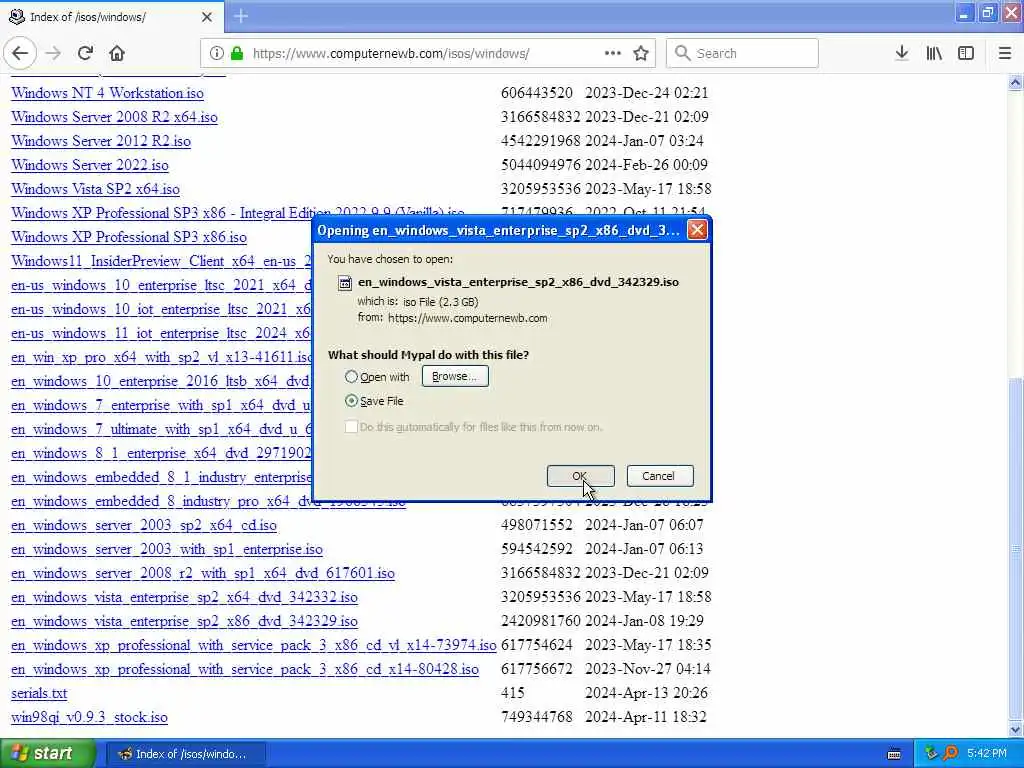Close the Index of /isos/windows/ tab

click(x=207, y=17)
